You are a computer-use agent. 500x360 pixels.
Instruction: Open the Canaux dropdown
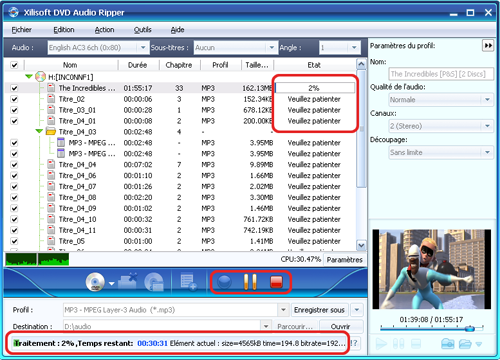pos(487,126)
